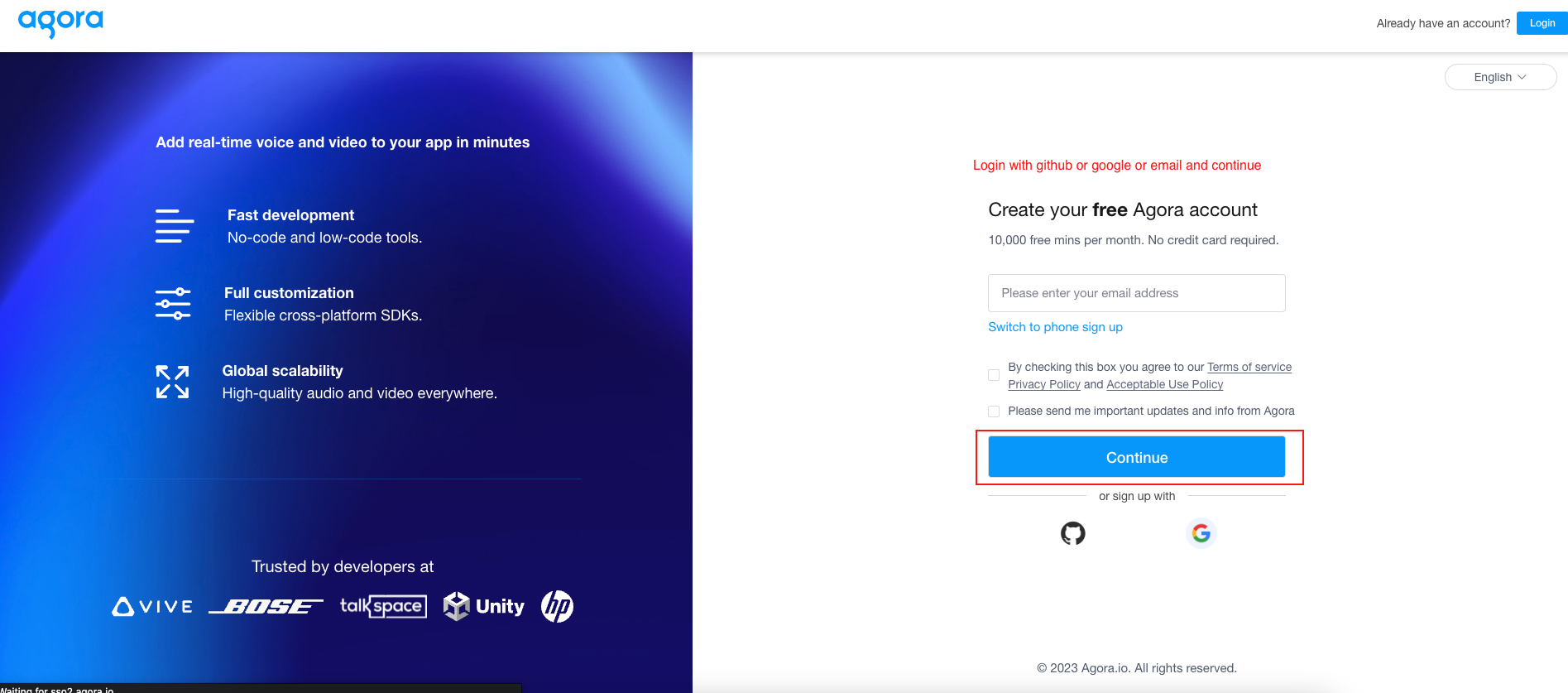This screenshot has height=693, width=1568.
Task: Click the Full customization sliders icon
Action: (x=173, y=304)
